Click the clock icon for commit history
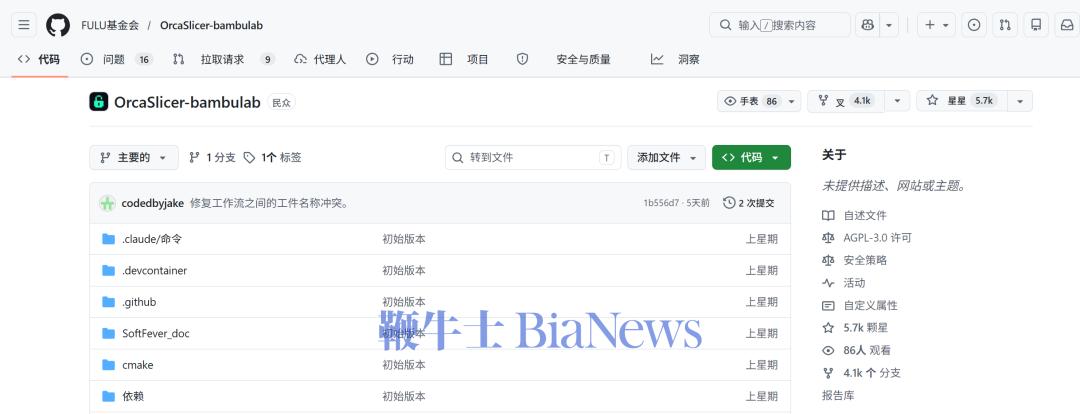This screenshot has width=1080, height=414. [x=729, y=203]
